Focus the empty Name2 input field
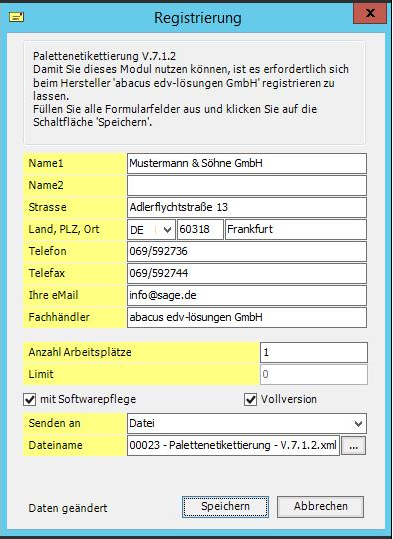393x539 pixels. (x=247, y=185)
